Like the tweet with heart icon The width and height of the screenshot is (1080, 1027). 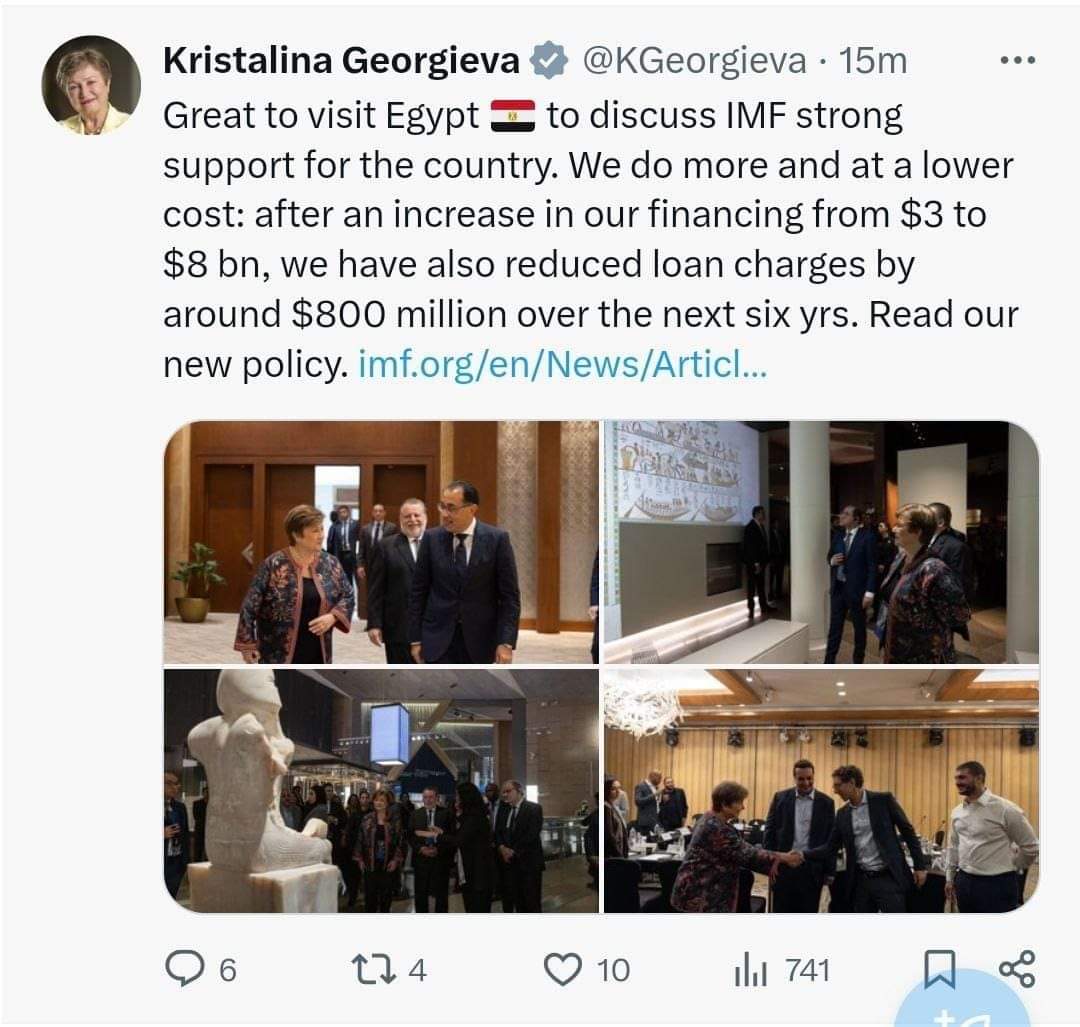pos(563,969)
